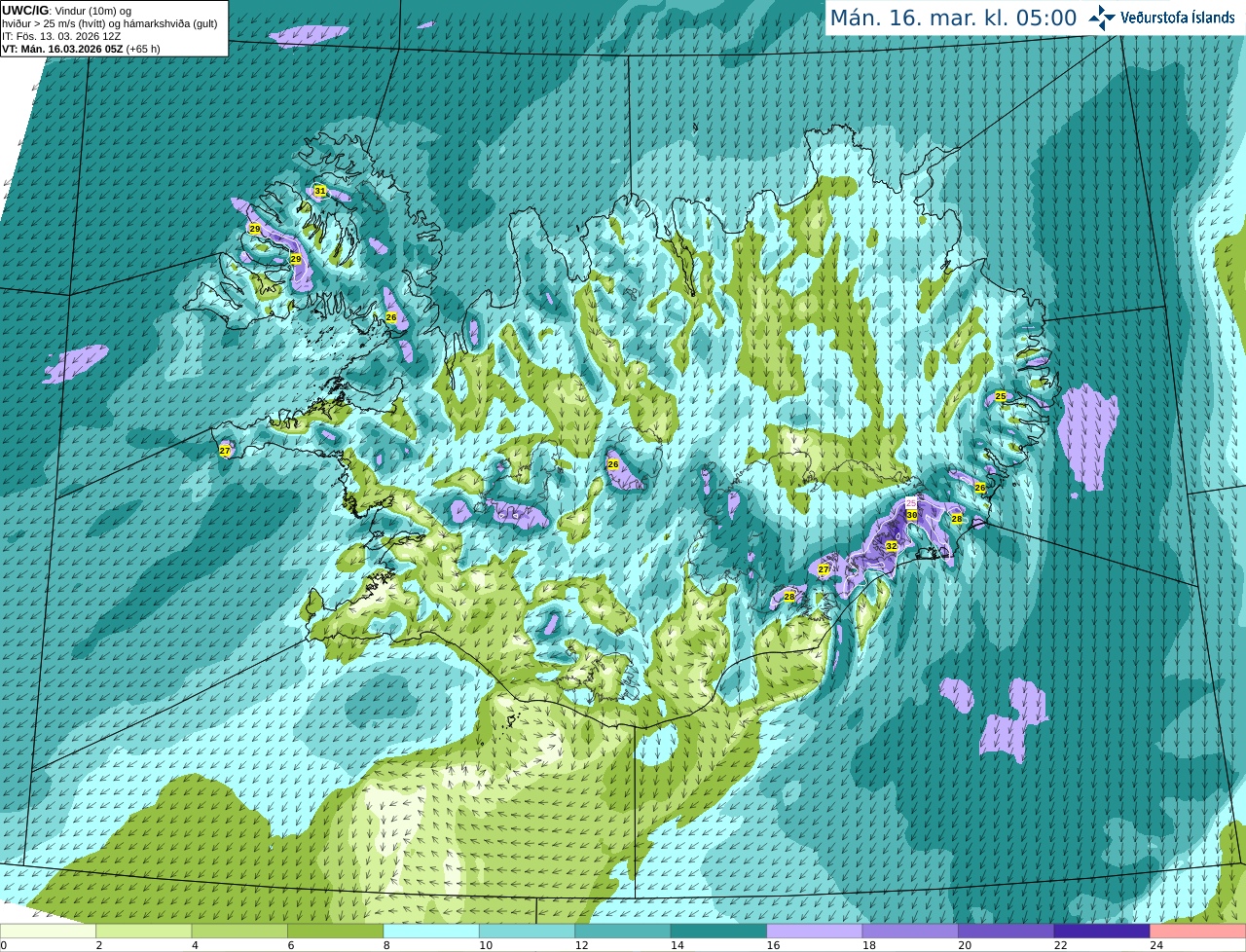Click the yellow gust marker labeled 25

pyautogui.click(x=1000, y=396)
